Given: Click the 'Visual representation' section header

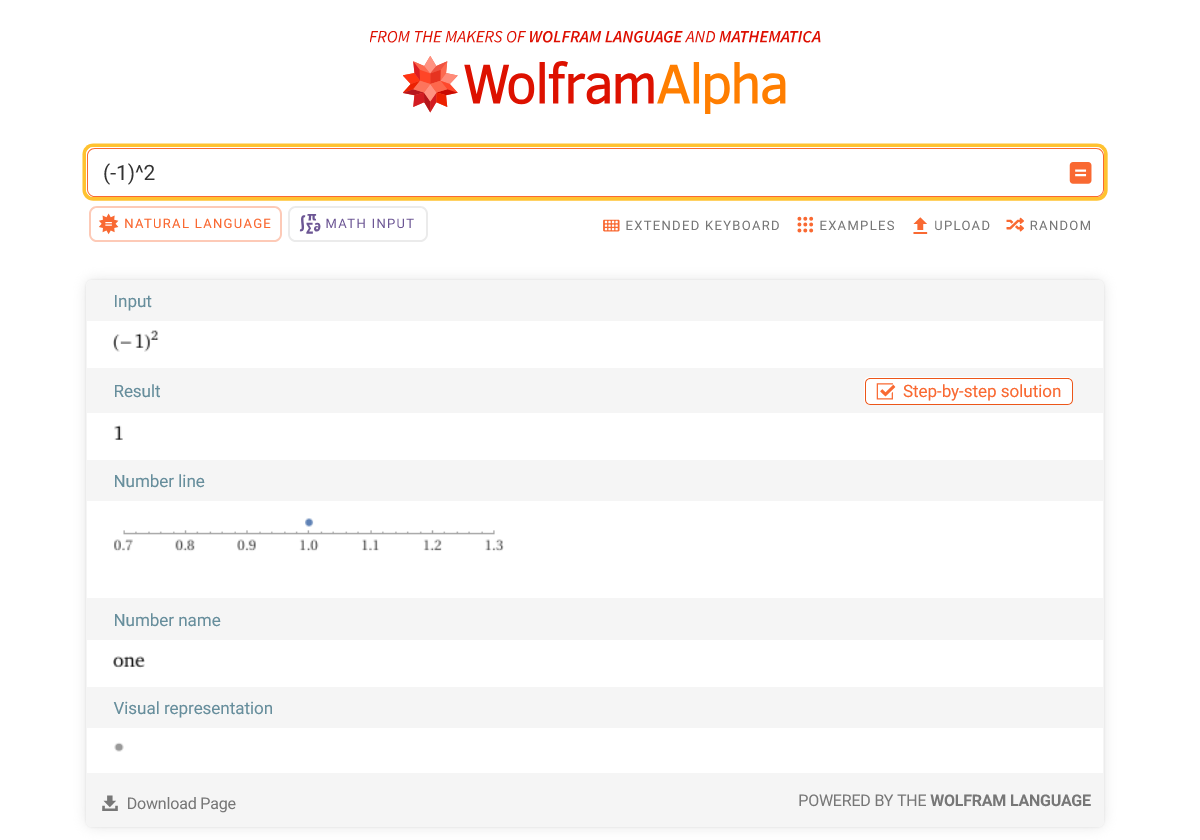Looking at the screenshot, I should (193, 708).
